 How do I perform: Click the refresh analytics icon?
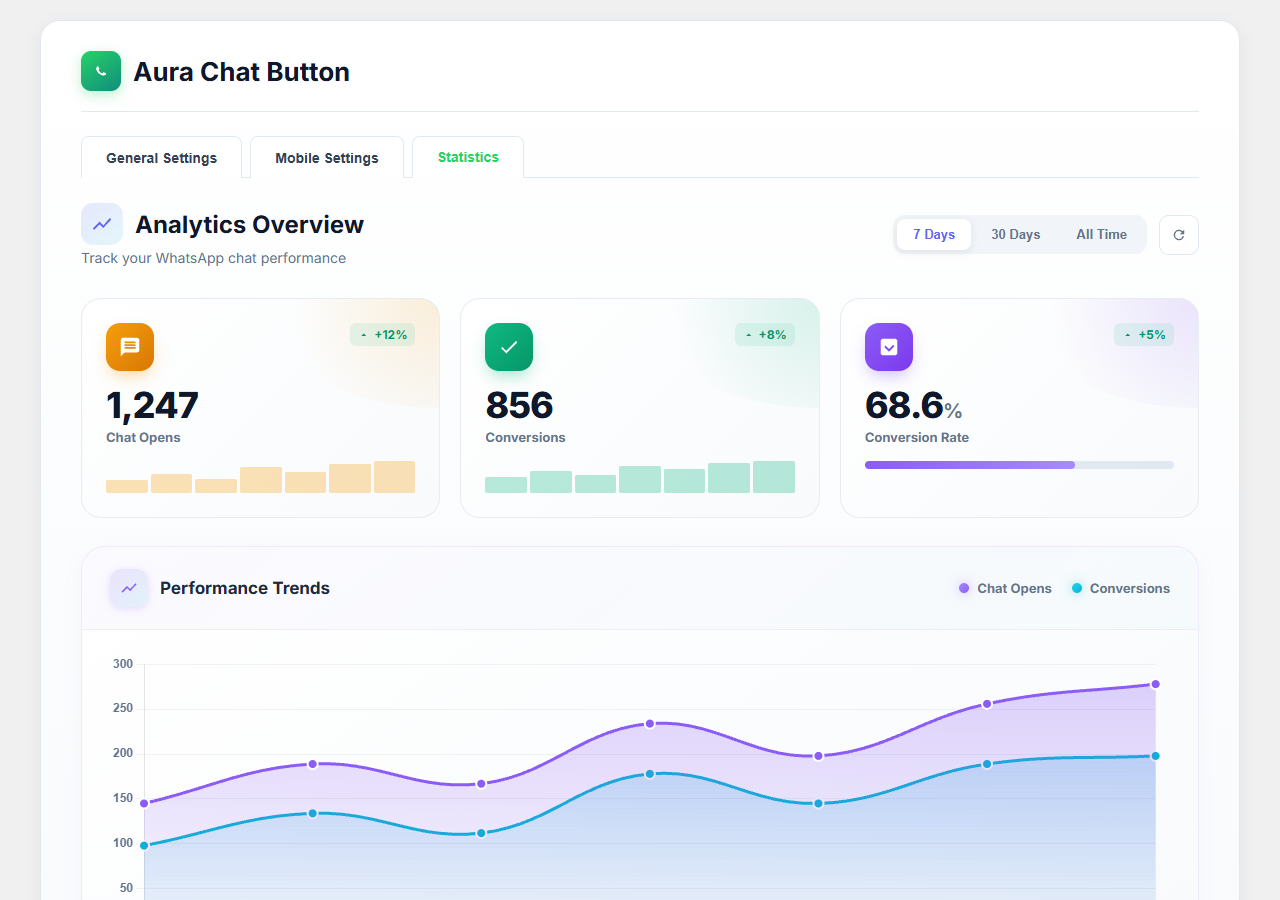click(1178, 234)
